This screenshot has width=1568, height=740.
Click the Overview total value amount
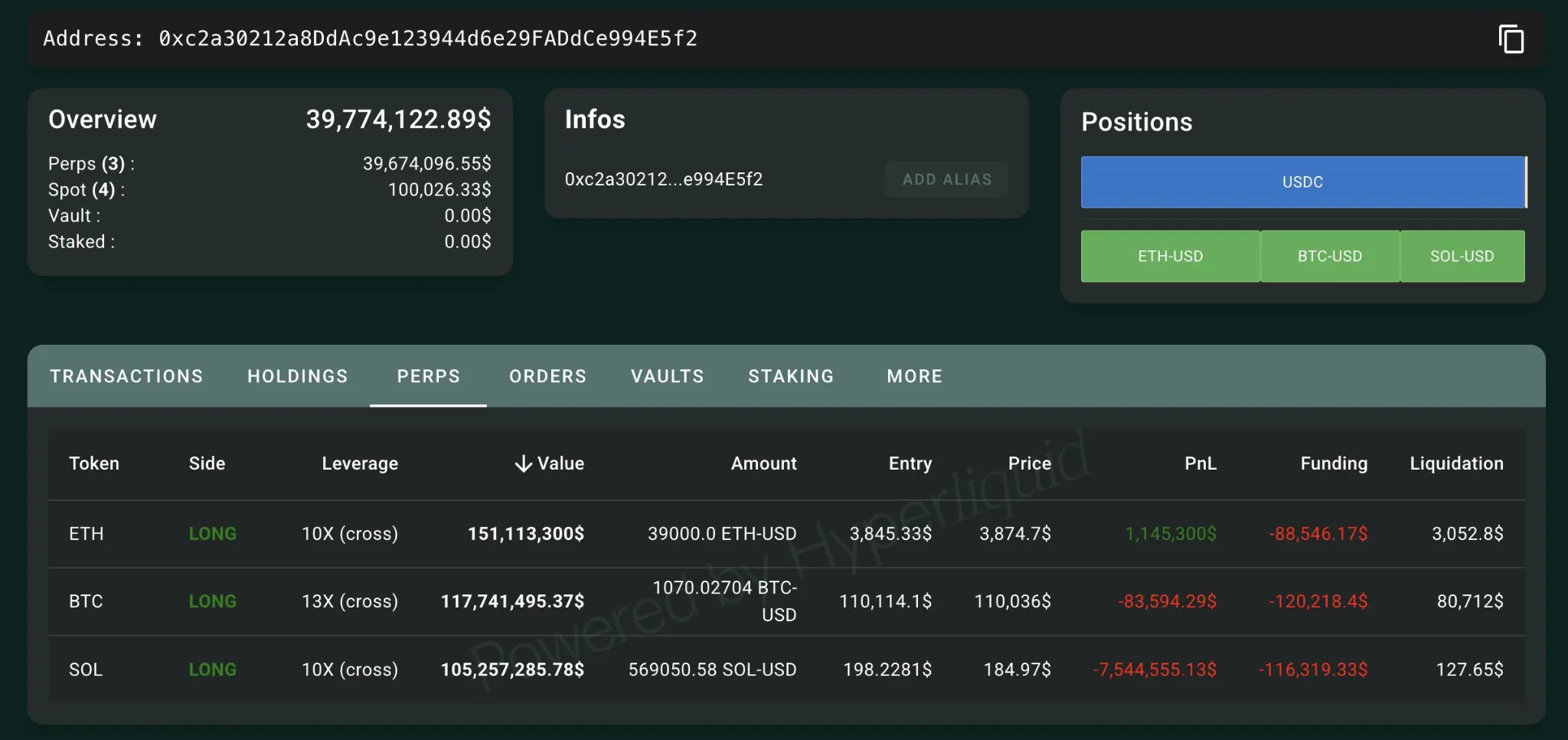coord(398,119)
